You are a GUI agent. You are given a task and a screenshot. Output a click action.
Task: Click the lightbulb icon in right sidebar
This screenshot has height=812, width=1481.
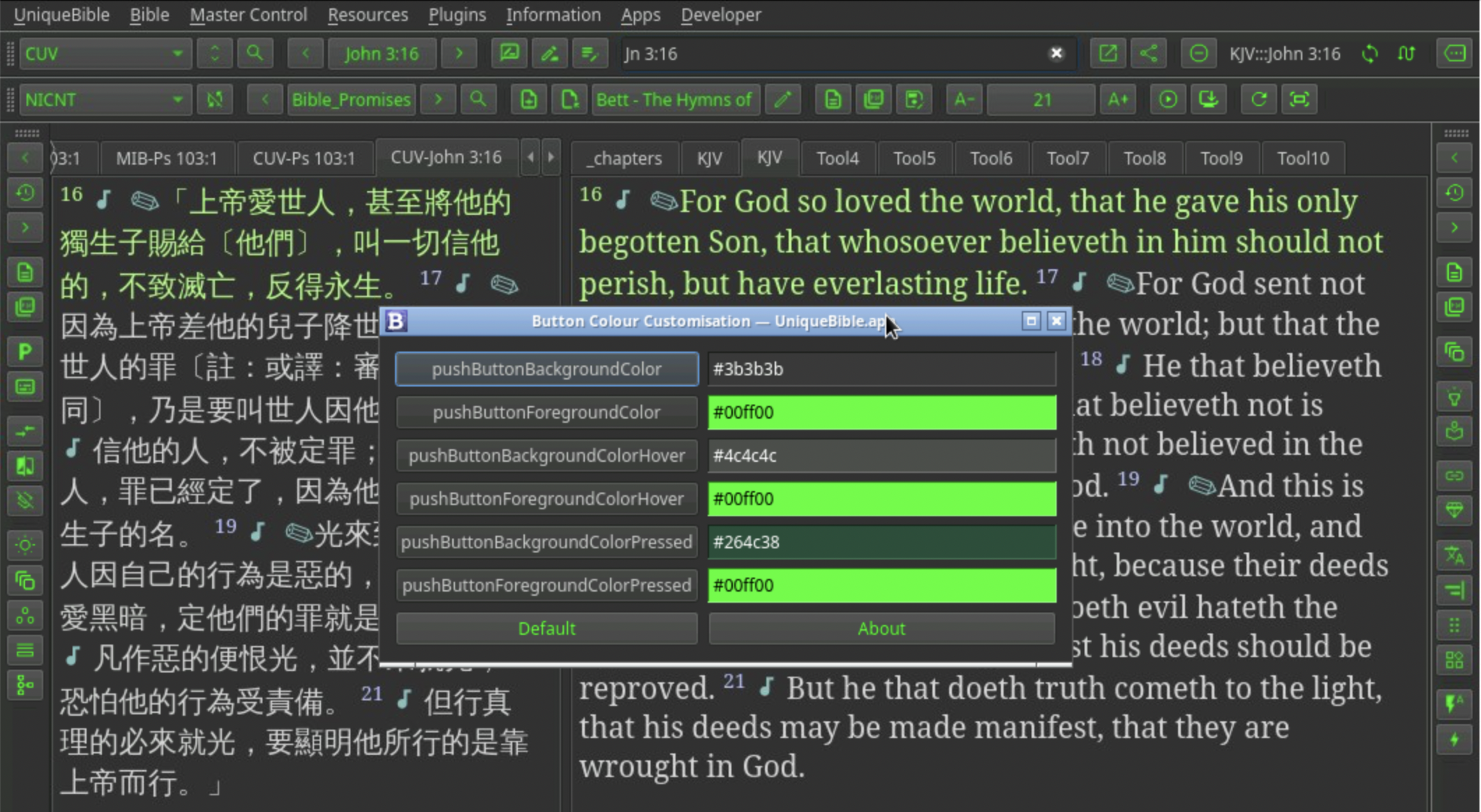pos(1454,397)
